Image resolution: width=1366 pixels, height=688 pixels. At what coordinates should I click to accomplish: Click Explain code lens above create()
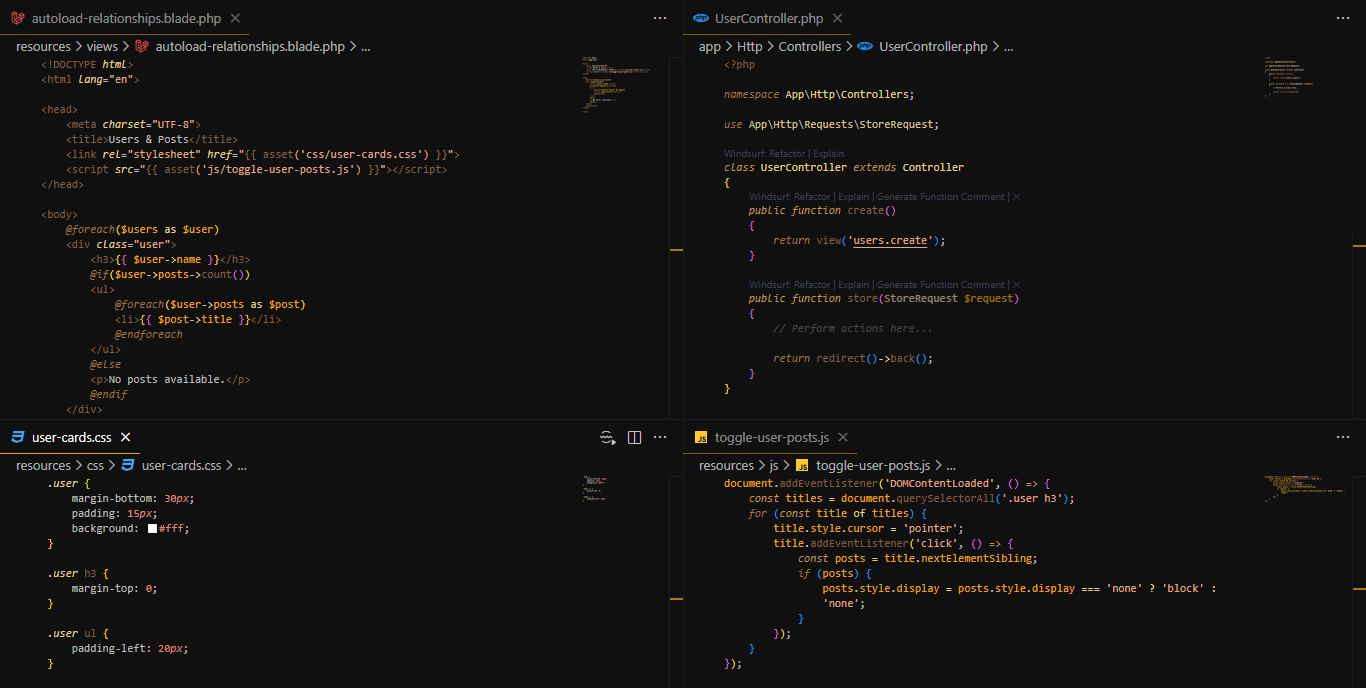853,197
